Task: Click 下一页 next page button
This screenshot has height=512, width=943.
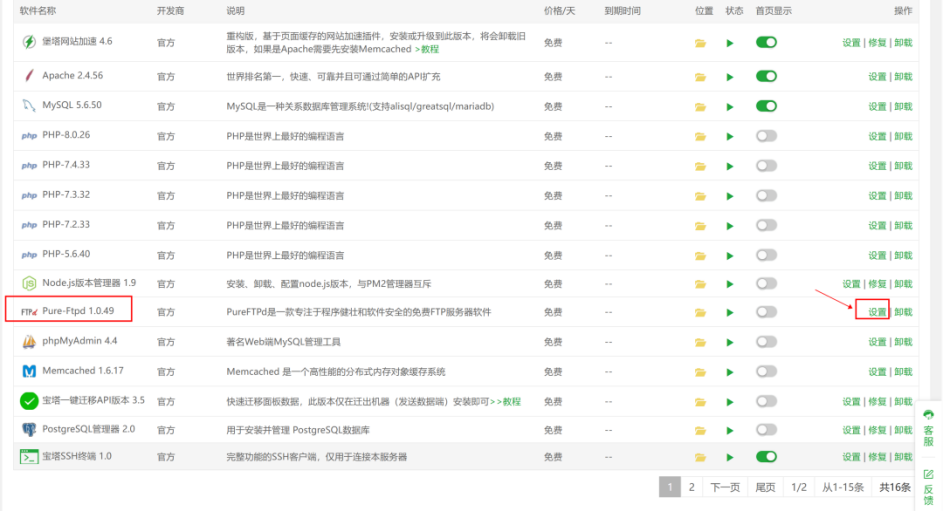Action: point(725,487)
